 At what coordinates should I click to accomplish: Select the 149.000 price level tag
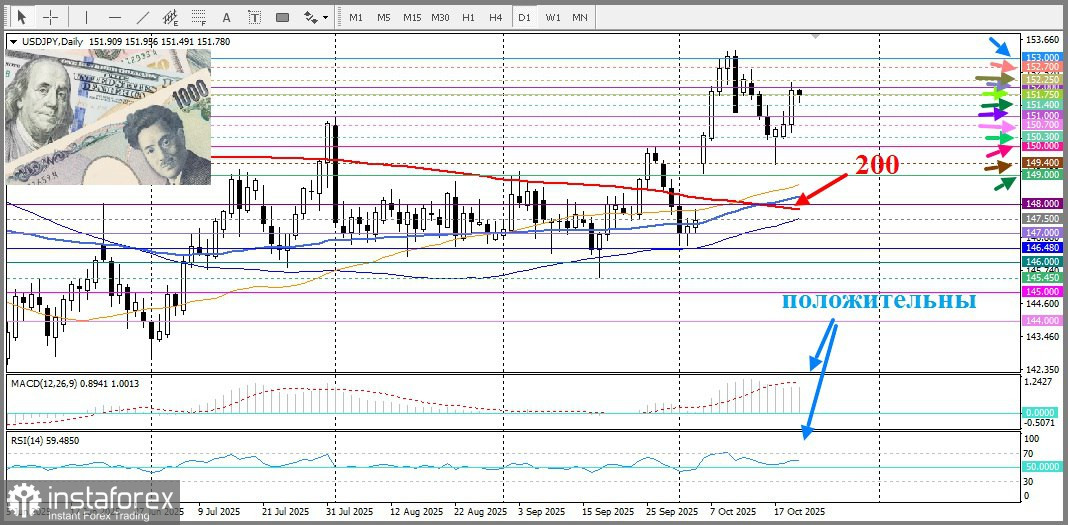tap(1041, 174)
